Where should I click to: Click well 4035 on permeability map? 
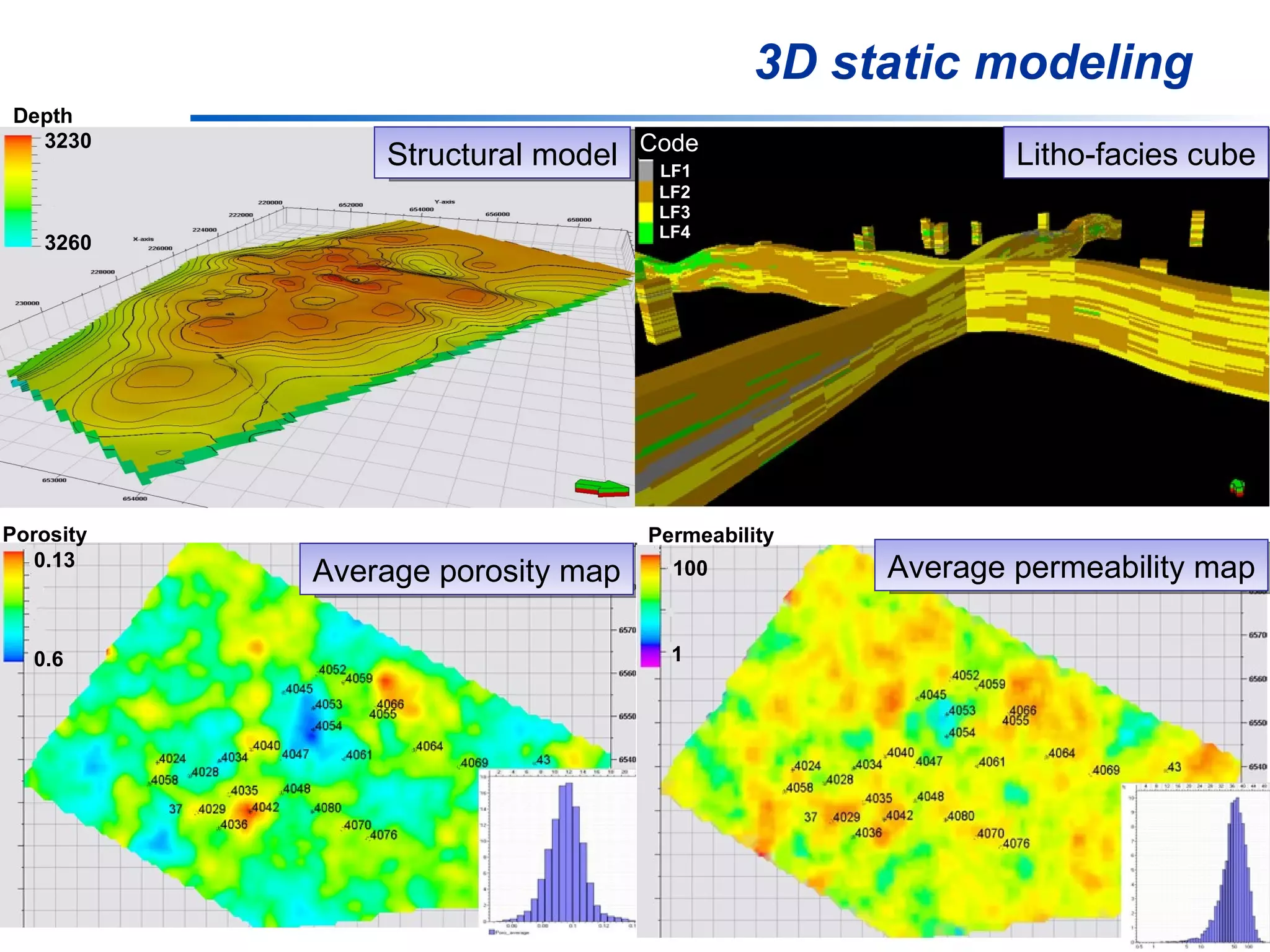(879, 798)
